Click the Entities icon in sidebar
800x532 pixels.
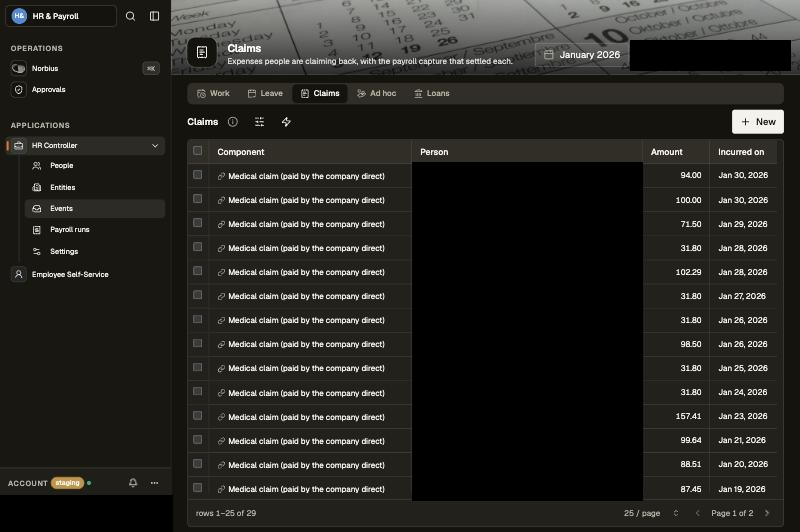tap(37, 188)
